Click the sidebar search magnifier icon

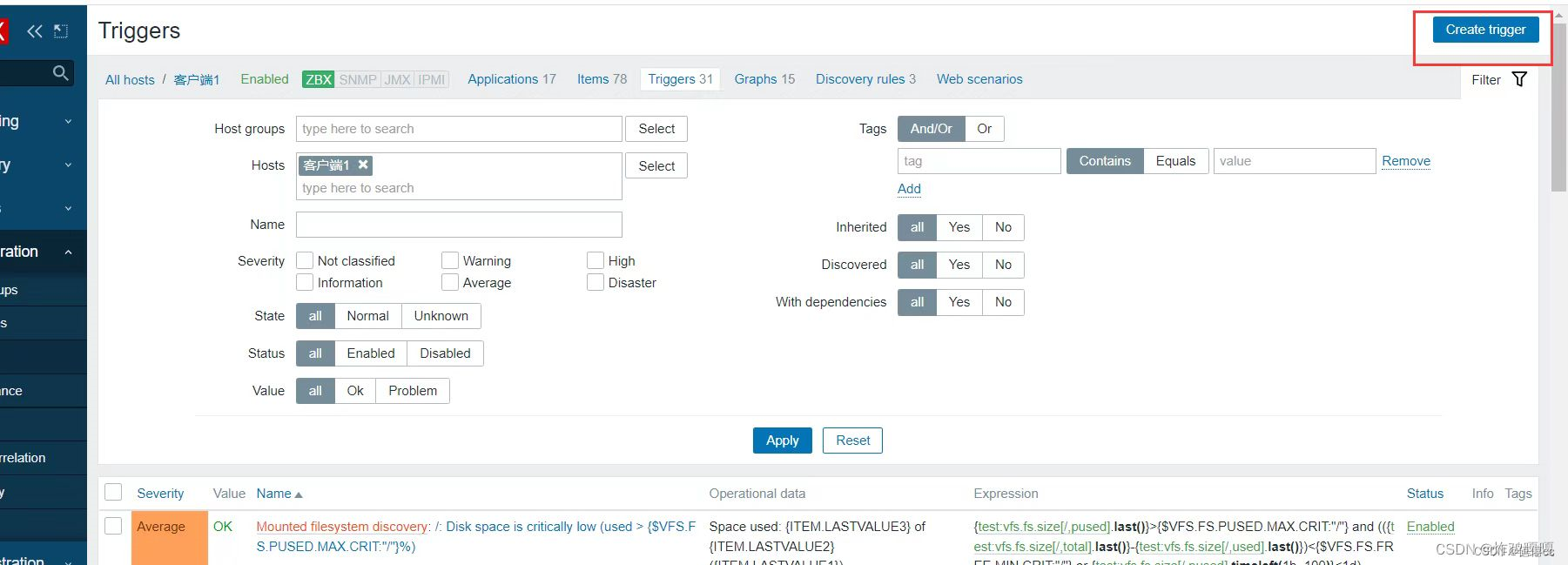coord(60,73)
